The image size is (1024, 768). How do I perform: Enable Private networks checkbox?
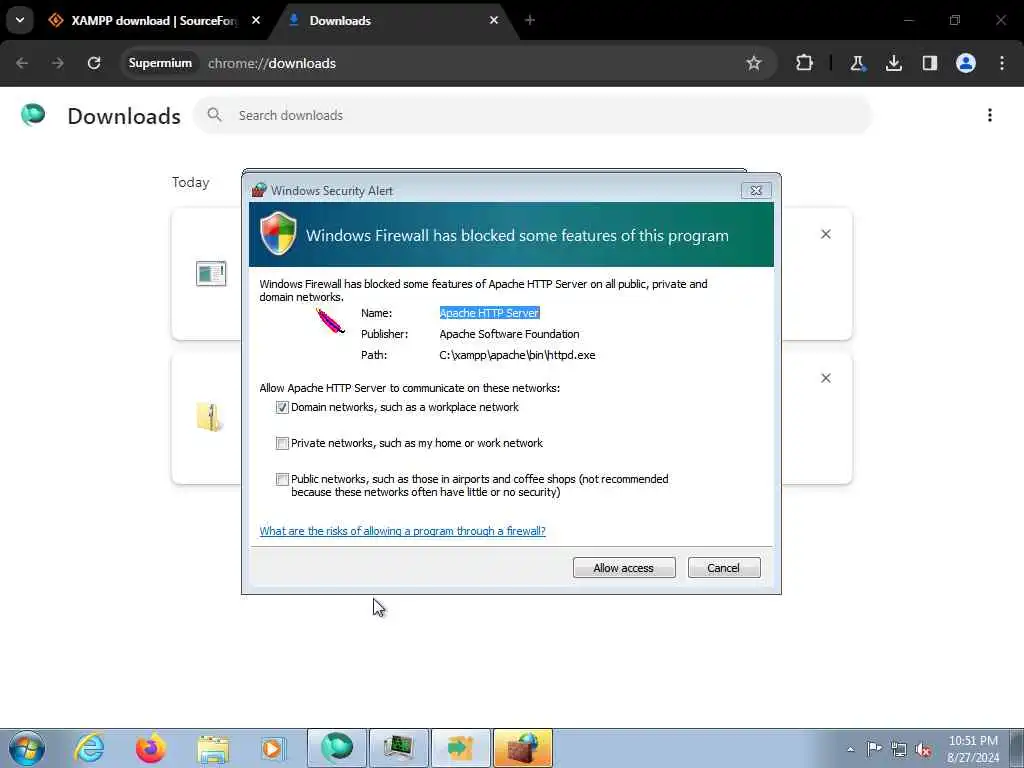point(282,443)
